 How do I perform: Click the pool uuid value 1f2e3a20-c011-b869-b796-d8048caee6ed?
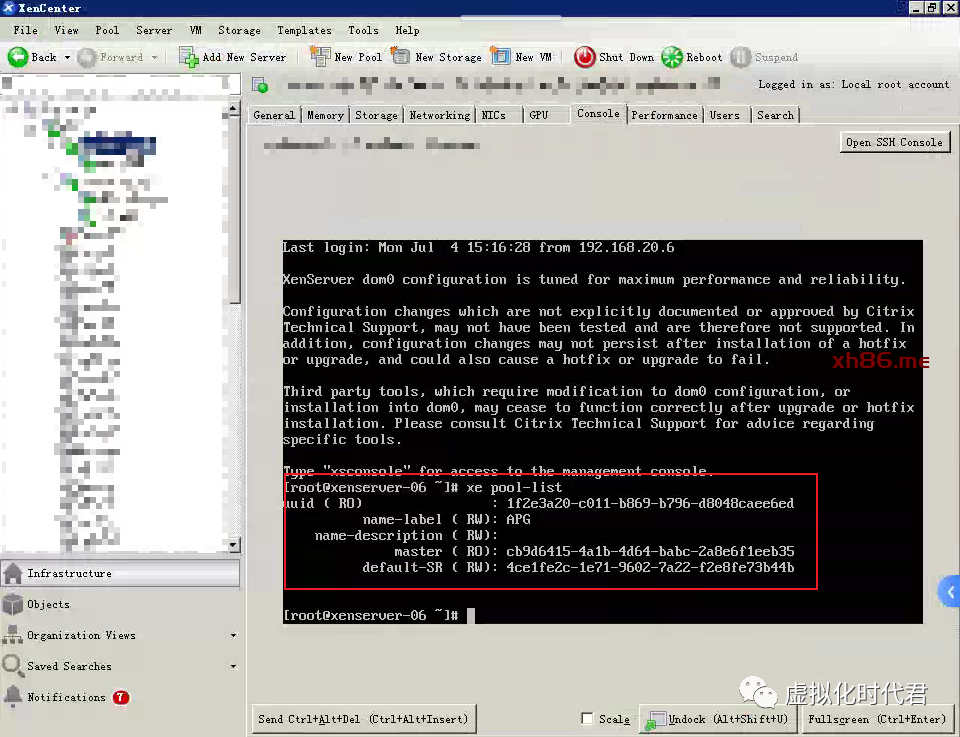[x=650, y=504]
